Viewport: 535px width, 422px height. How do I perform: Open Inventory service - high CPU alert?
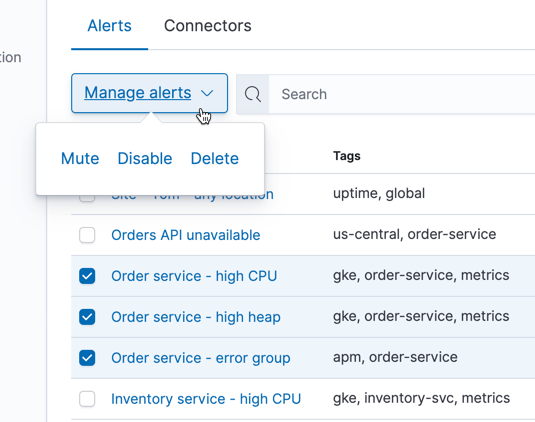[206, 399]
